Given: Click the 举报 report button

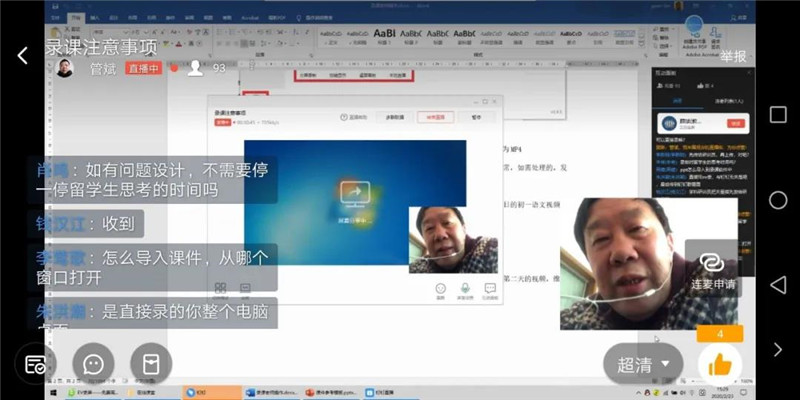Looking at the screenshot, I should click(733, 56).
